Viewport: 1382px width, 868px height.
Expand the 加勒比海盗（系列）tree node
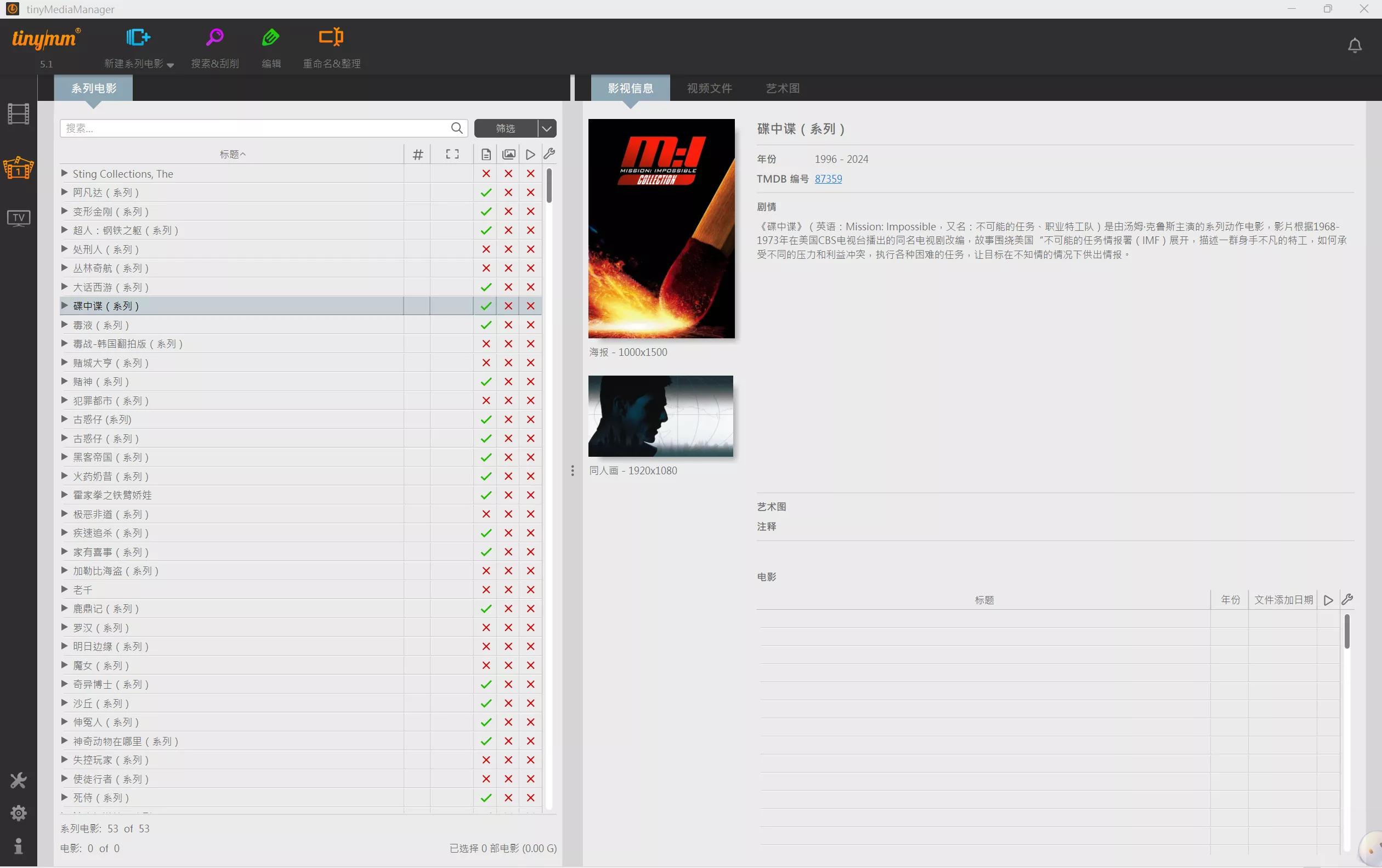(64, 570)
